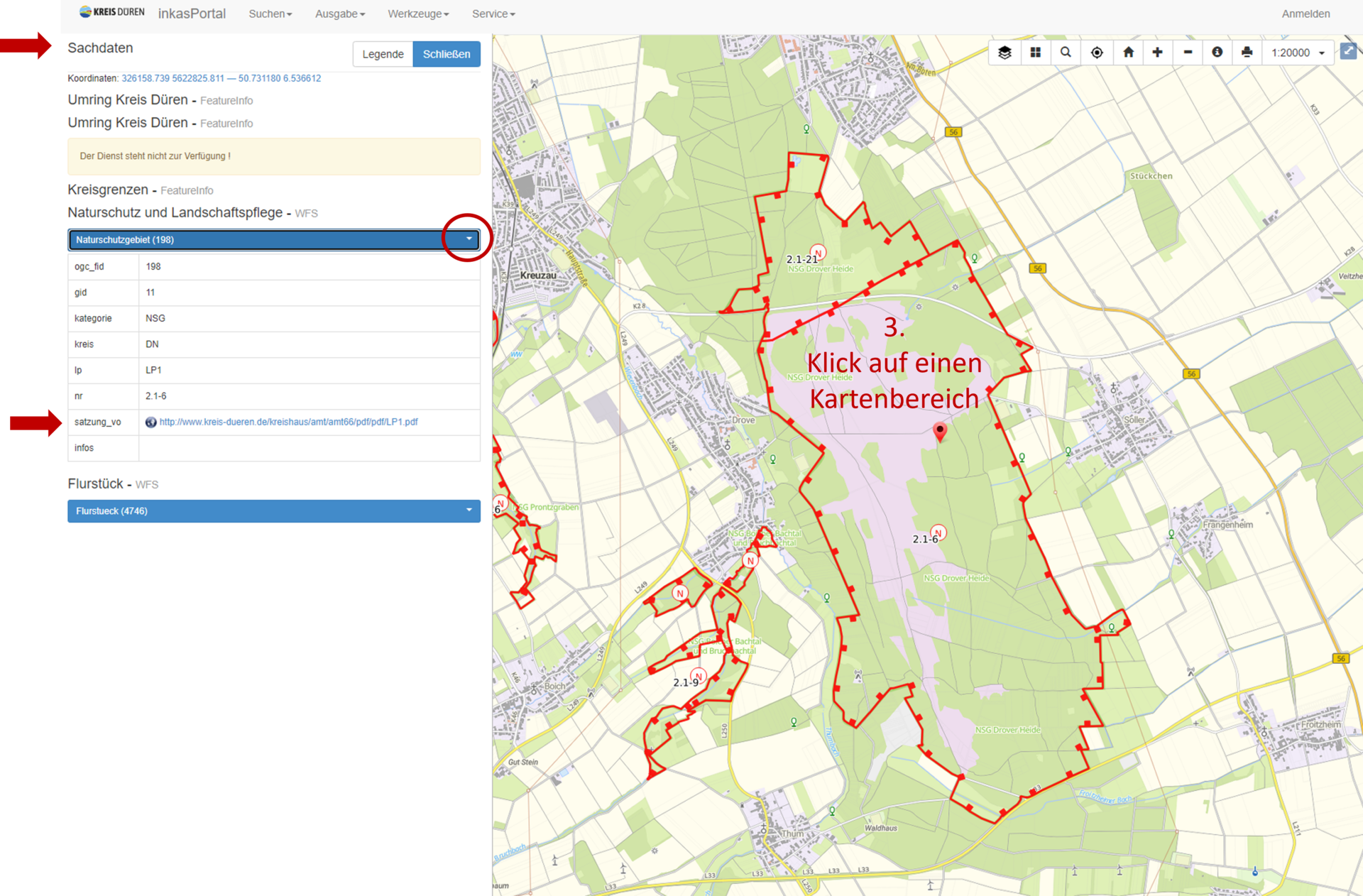Open the map layers stack icon
This screenshot has width=1363, height=896.
pyautogui.click(x=1005, y=53)
